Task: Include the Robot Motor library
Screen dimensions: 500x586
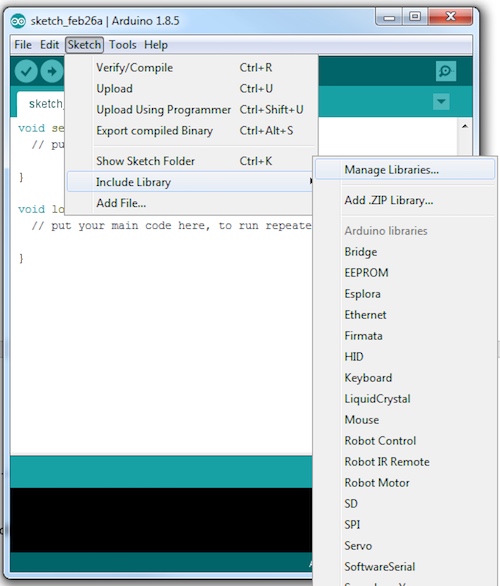Action: pyautogui.click(x=405, y=482)
